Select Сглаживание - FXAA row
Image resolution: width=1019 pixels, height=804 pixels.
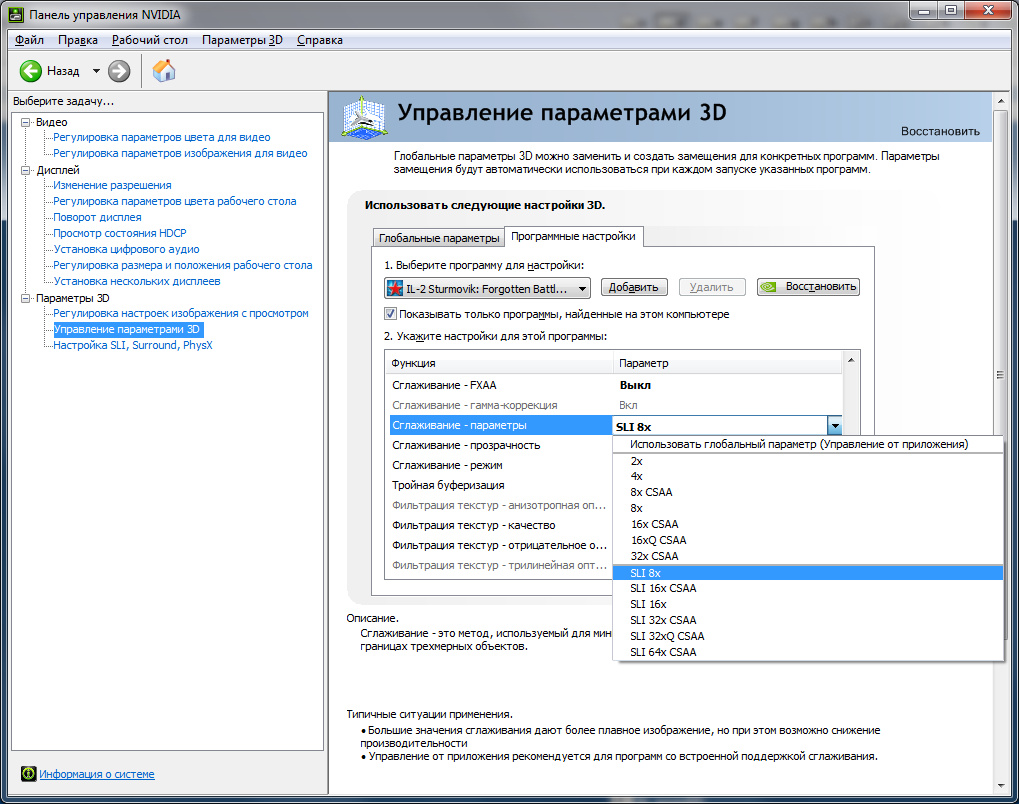tap(615, 385)
